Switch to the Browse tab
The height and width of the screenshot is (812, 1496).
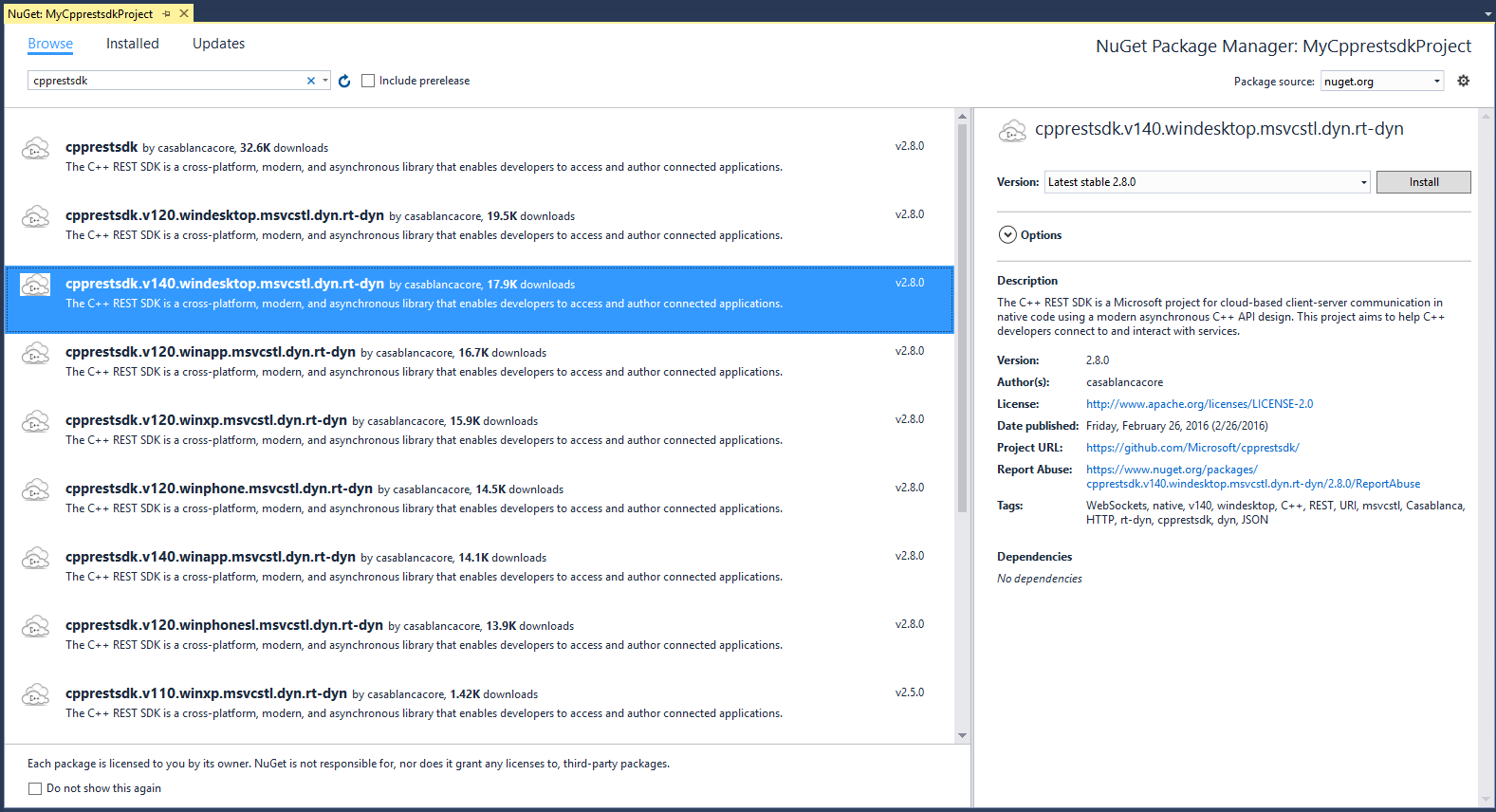coord(50,44)
